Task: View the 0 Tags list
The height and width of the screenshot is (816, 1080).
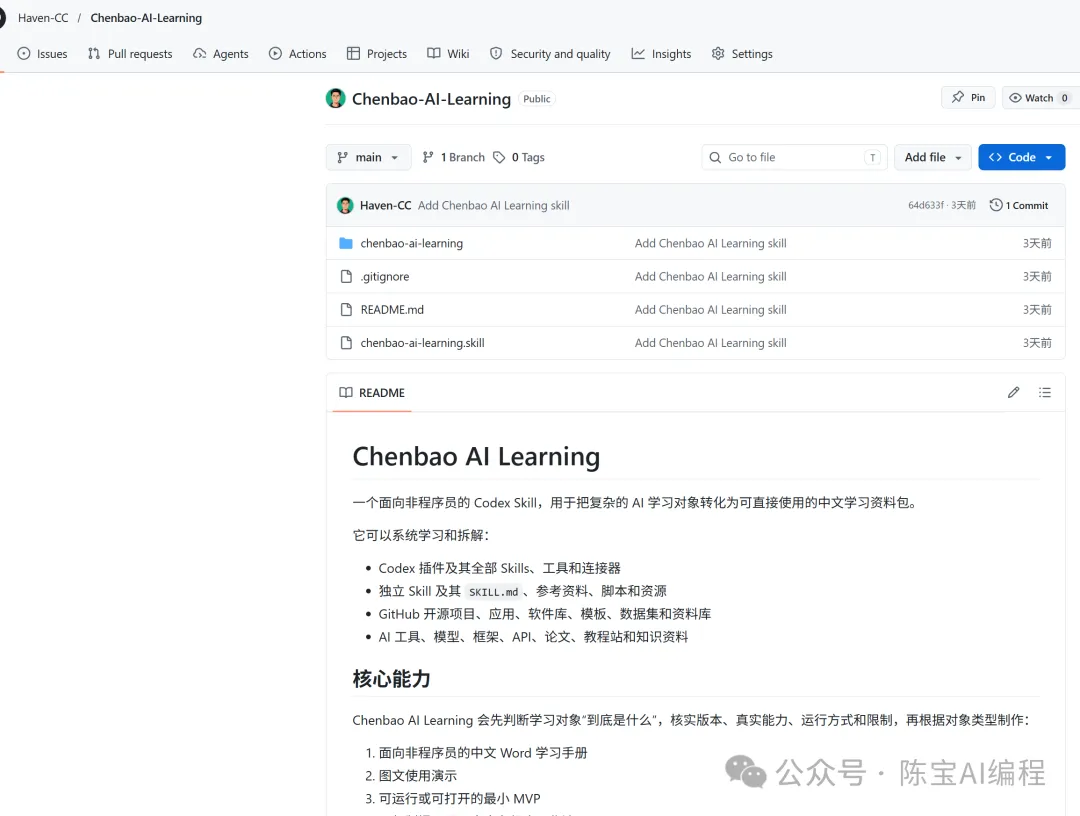Action: tap(519, 157)
